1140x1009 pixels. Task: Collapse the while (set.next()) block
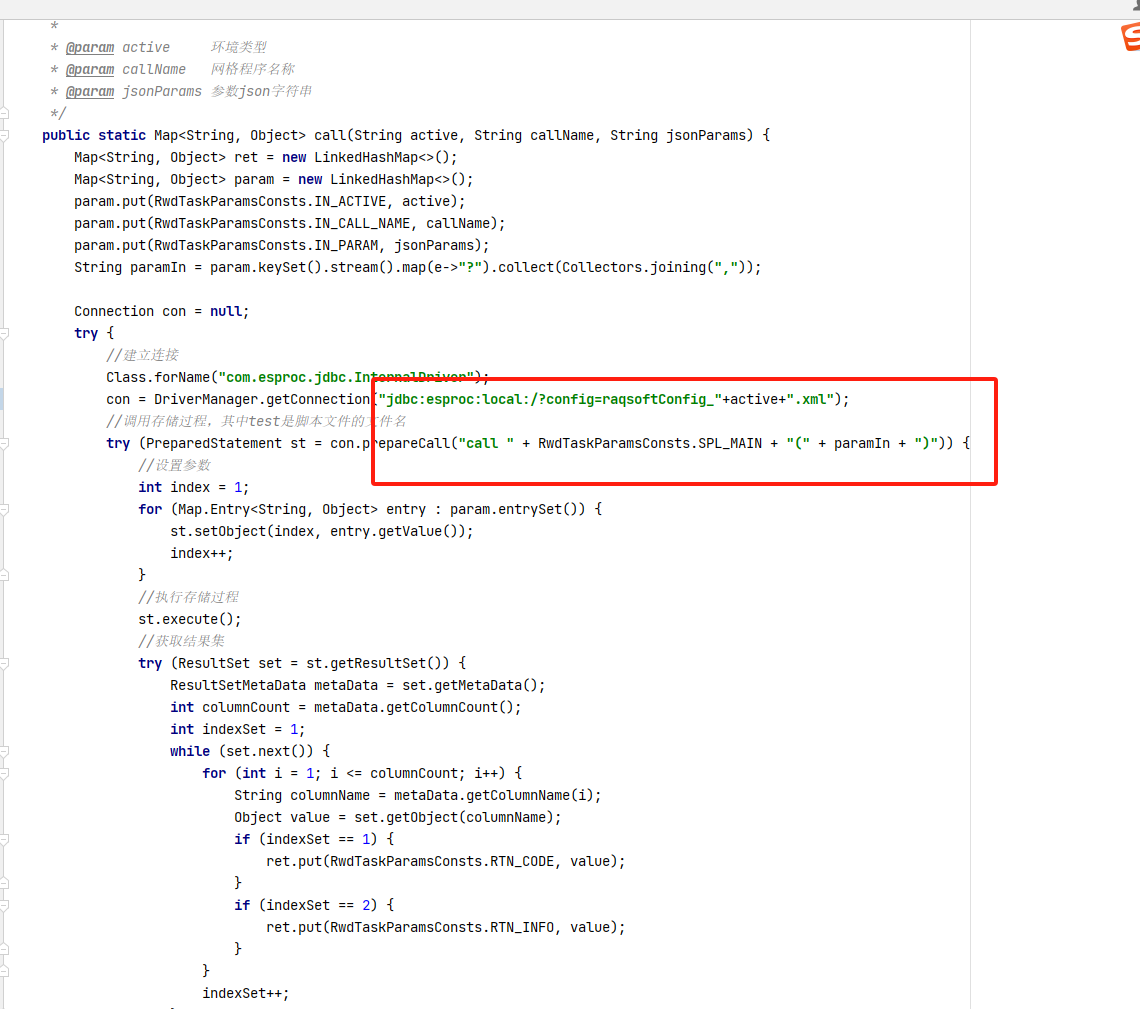5,751
